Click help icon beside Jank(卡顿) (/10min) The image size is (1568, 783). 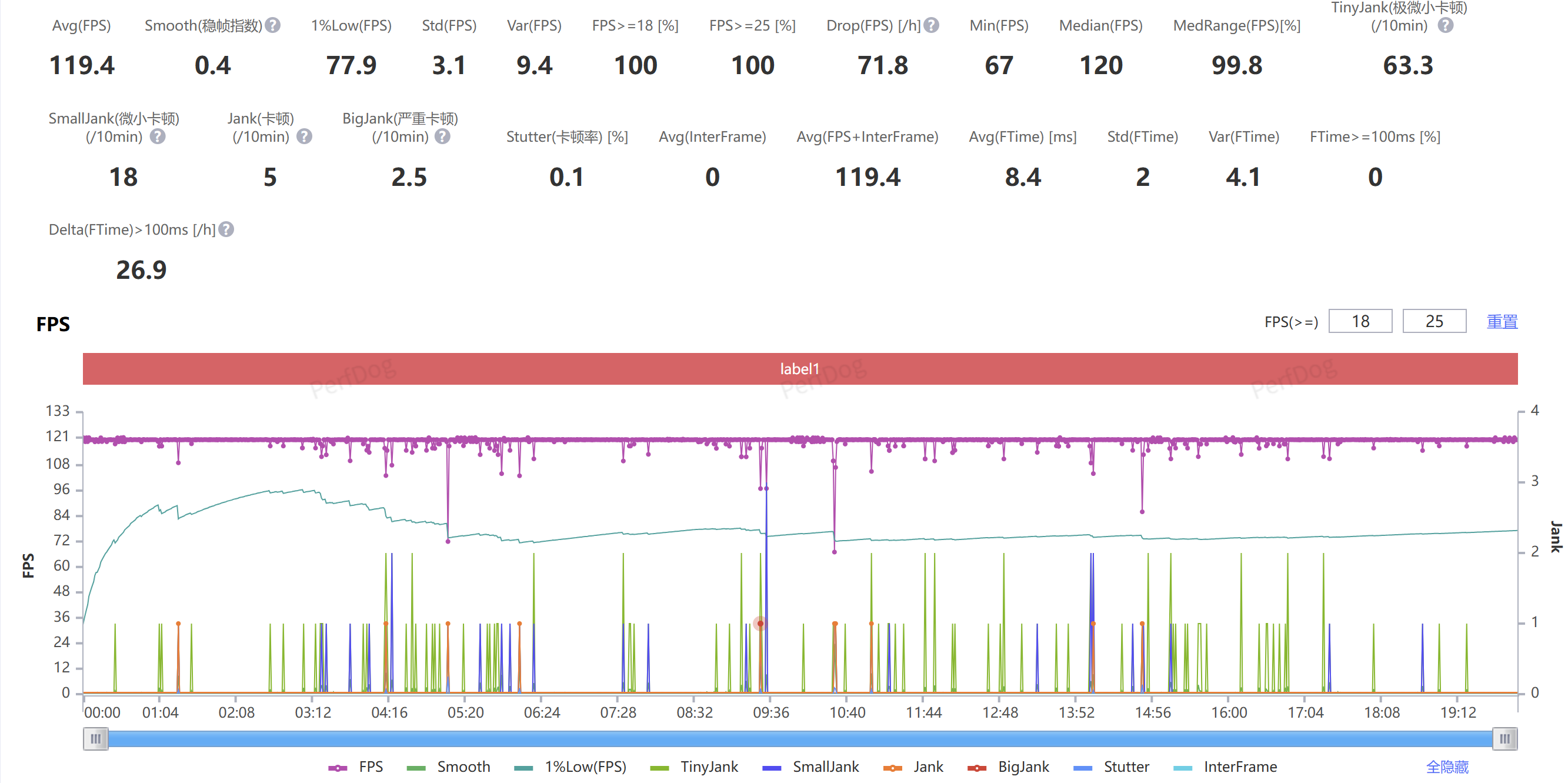304,136
